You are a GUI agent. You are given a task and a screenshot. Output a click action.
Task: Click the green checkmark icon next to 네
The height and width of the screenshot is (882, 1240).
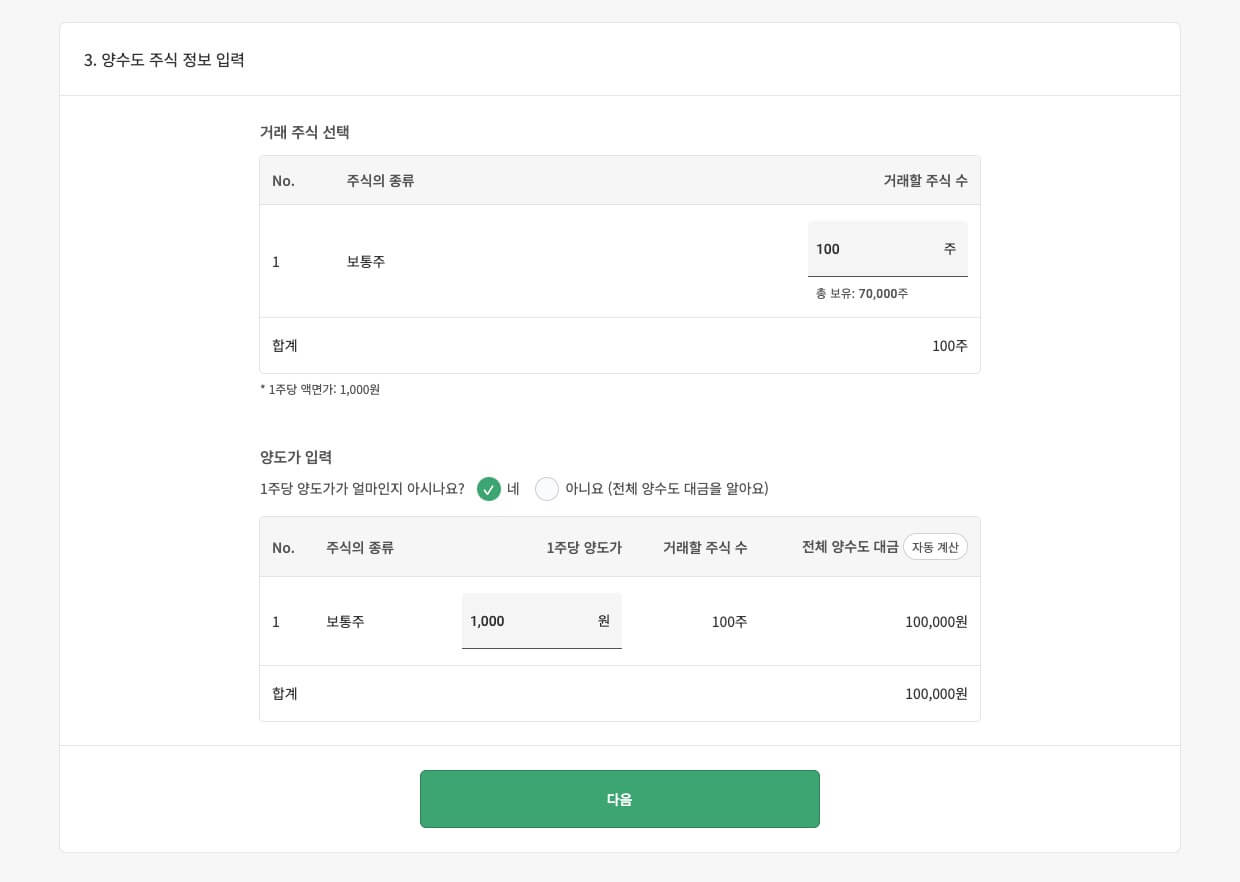tap(489, 489)
